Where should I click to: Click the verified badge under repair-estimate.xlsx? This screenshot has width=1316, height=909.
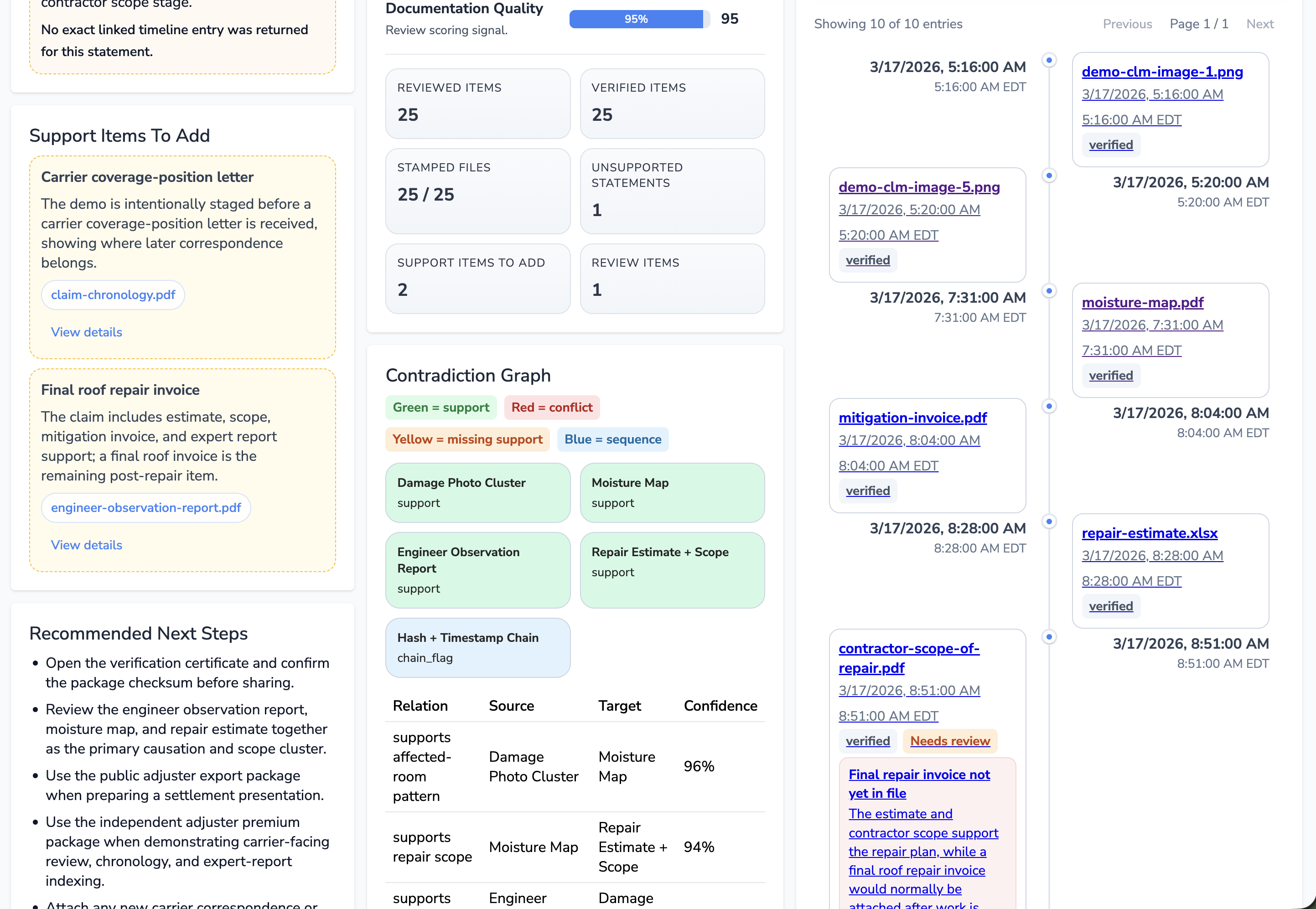coord(1110,606)
